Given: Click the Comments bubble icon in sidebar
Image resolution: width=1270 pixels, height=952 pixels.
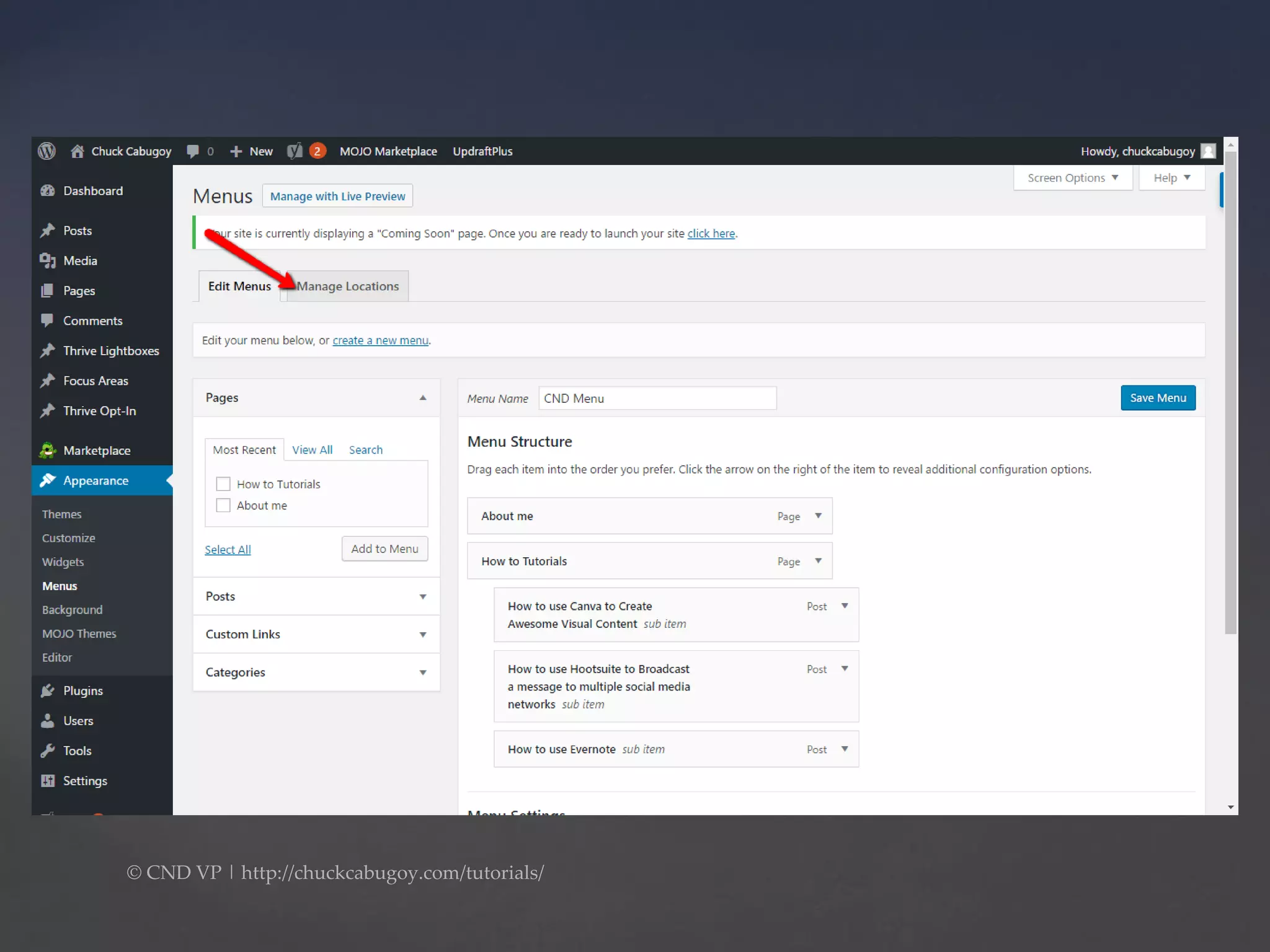Looking at the screenshot, I should tap(48, 320).
